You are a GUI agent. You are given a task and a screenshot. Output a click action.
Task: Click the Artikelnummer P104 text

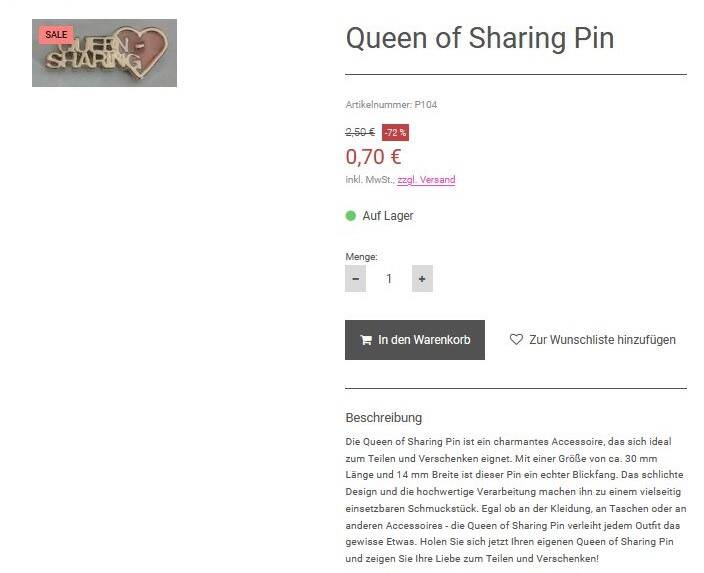pos(391,104)
